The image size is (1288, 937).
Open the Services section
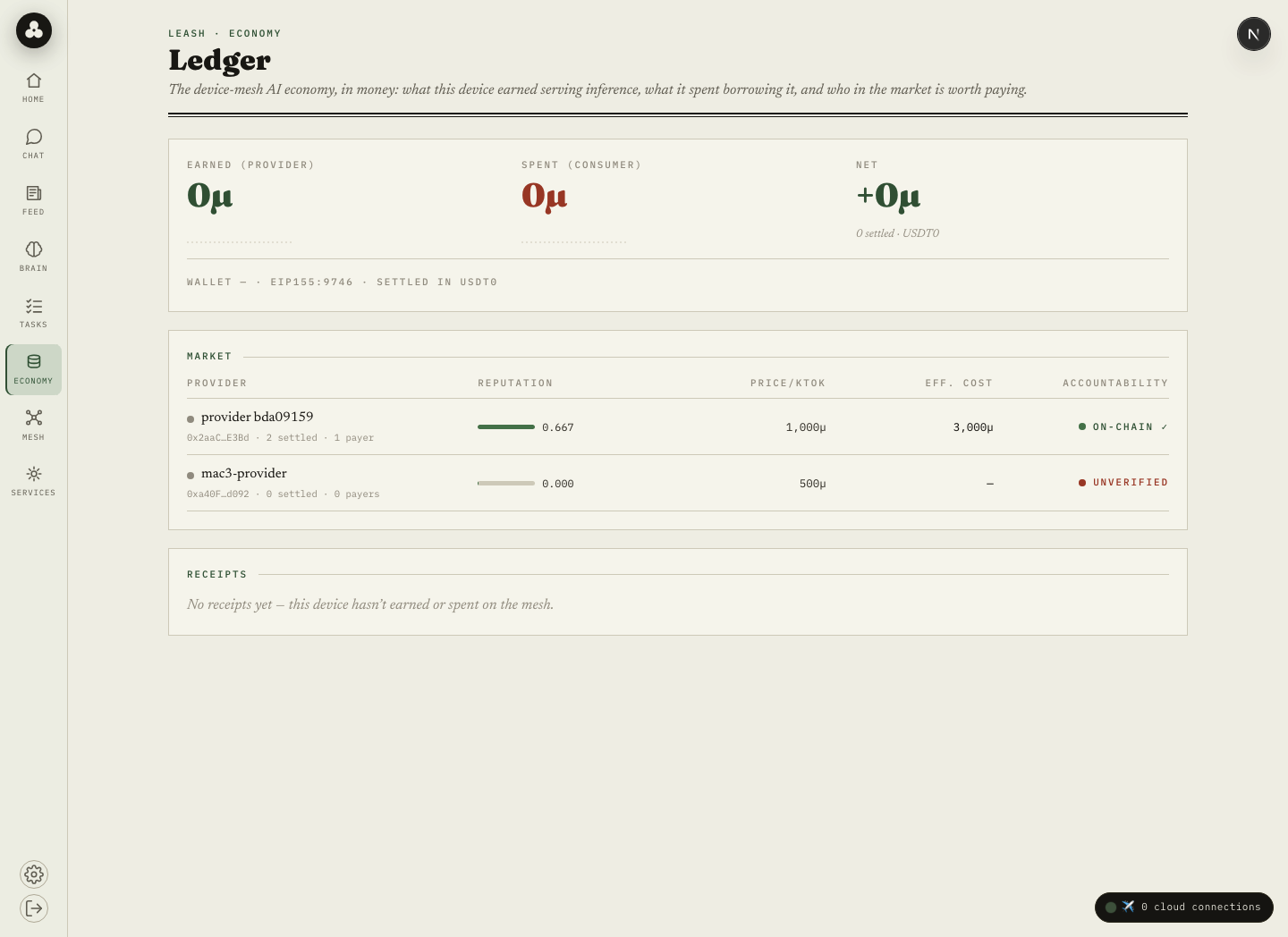33,481
